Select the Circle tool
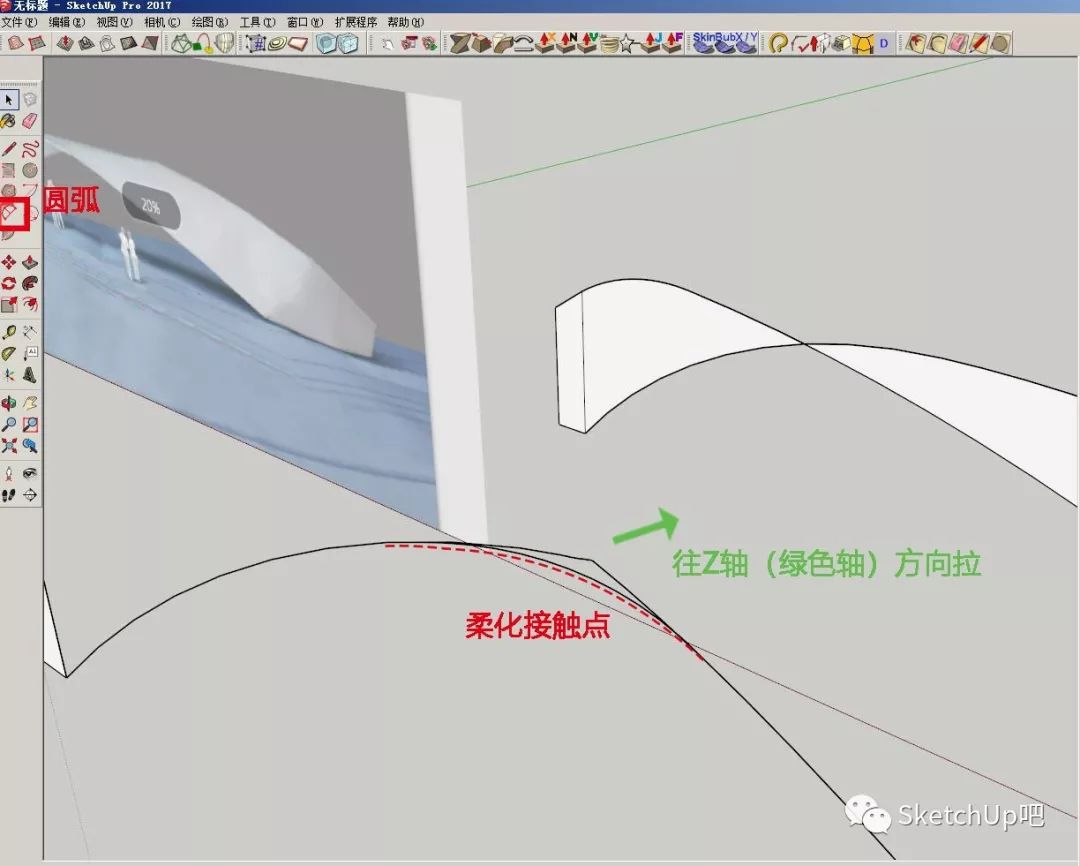 pos(30,170)
